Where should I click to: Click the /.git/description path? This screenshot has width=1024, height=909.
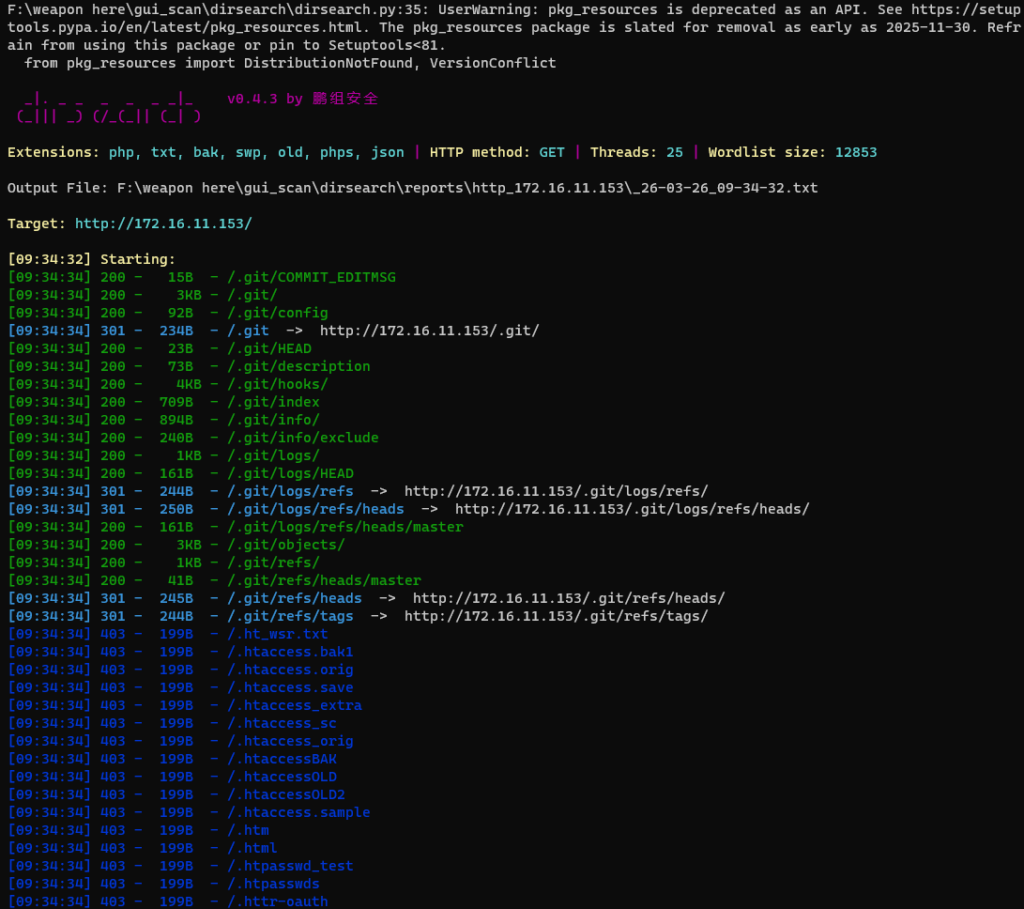(x=298, y=366)
